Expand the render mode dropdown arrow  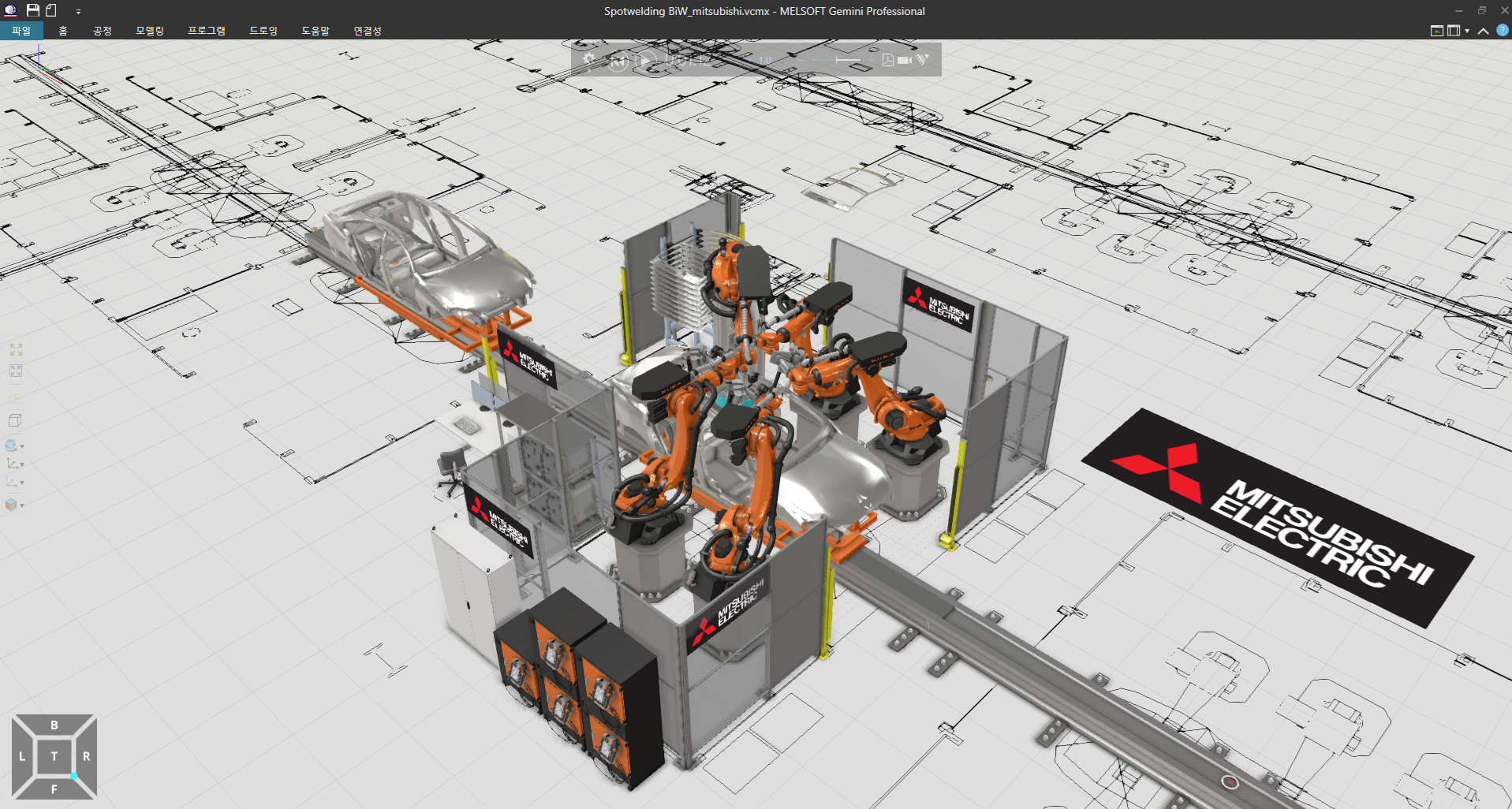coord(22,446)
